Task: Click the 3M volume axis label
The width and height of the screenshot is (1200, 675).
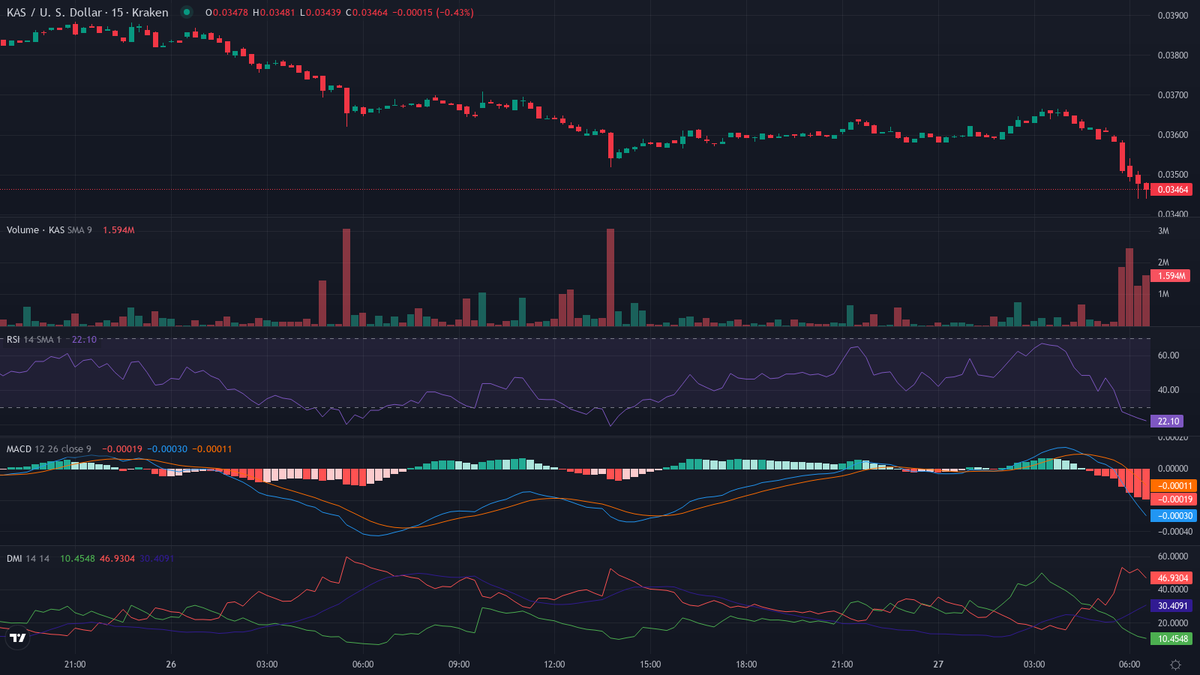Action: (1164, 231)
